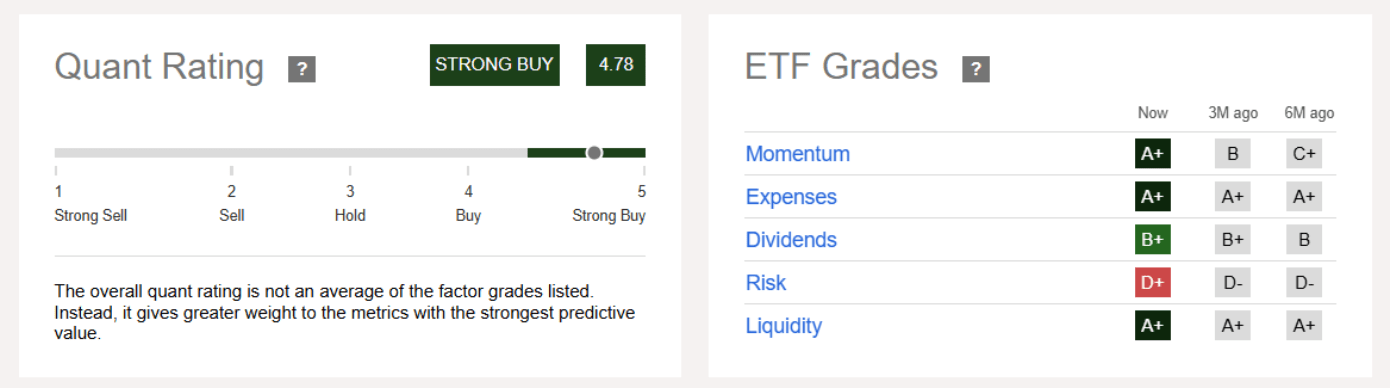Click the Quant Rating help question icon
Viewport: 1393px width, 392px height.
tap(302, 69)
